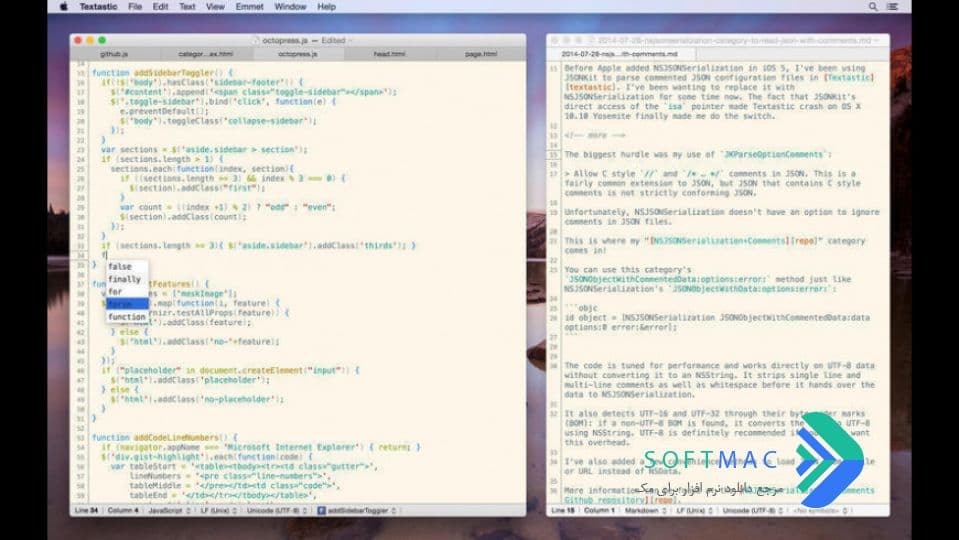Open the Textastic application menu
959x540 pixels.
point(98,7)
